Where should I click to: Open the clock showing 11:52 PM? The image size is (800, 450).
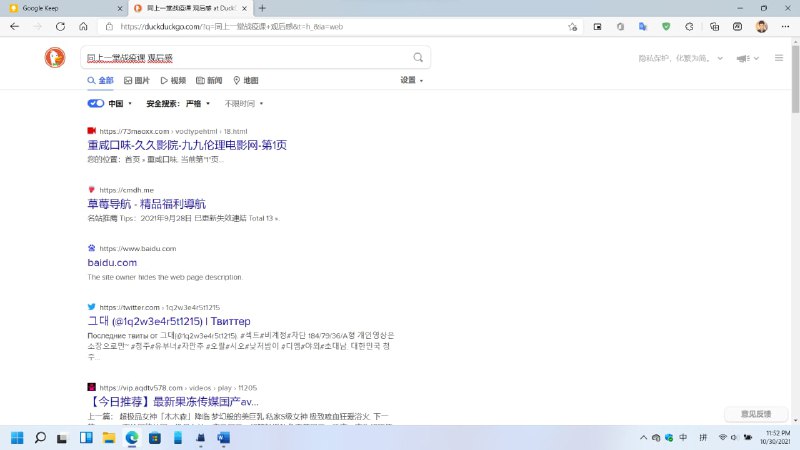pos(775,437)
